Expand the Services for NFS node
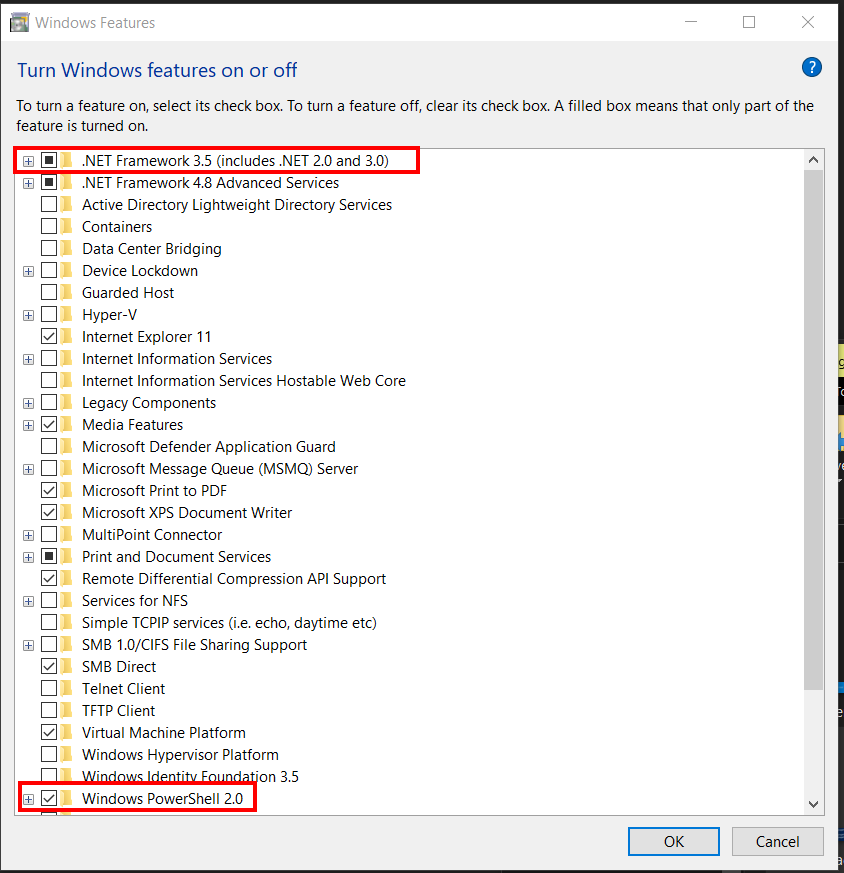This screenshot has width=844, height=873. click(28, 601)
